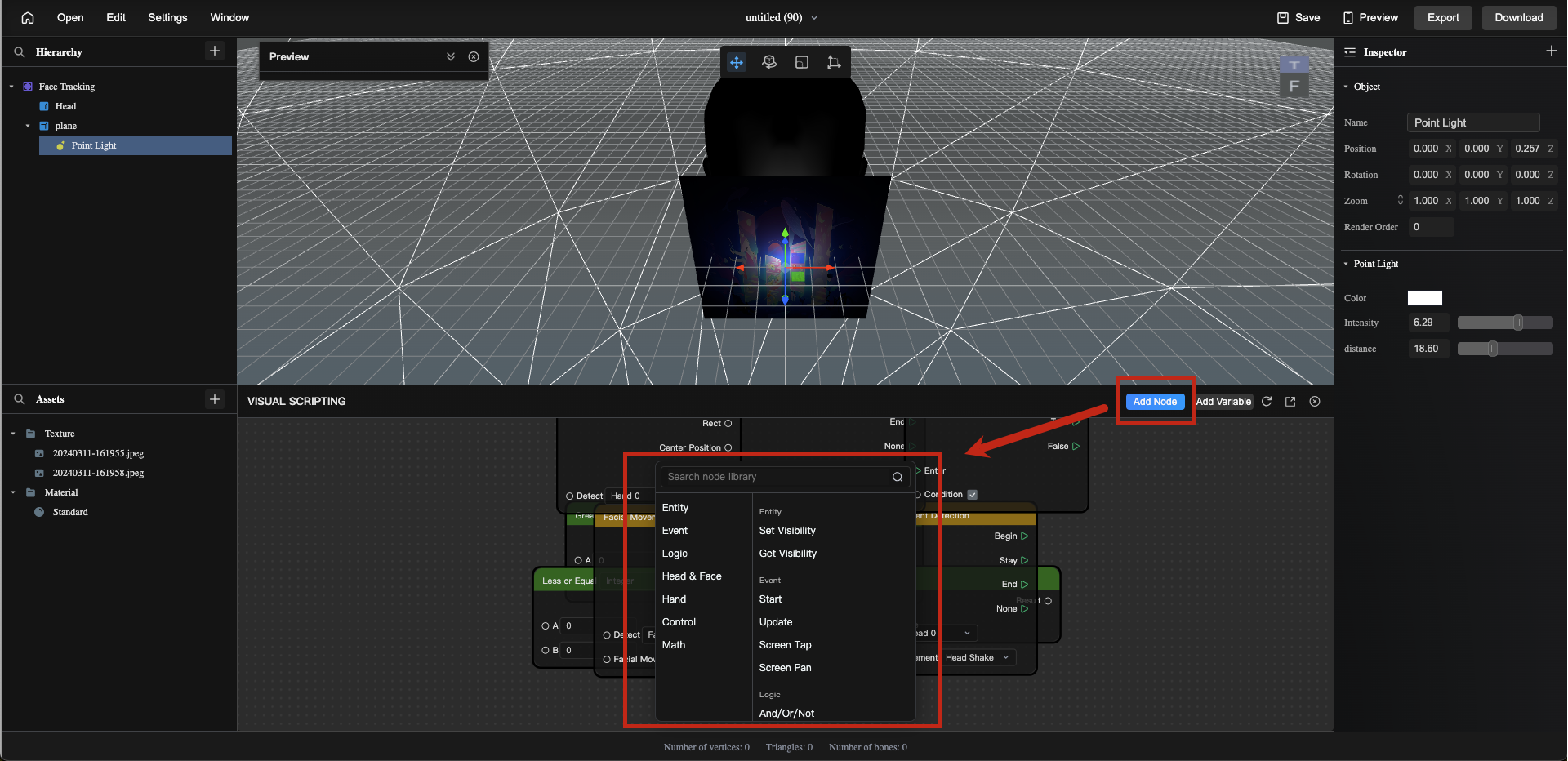
Task: Select Head in the Hierarchy
Action: click(x=65, y=106)
